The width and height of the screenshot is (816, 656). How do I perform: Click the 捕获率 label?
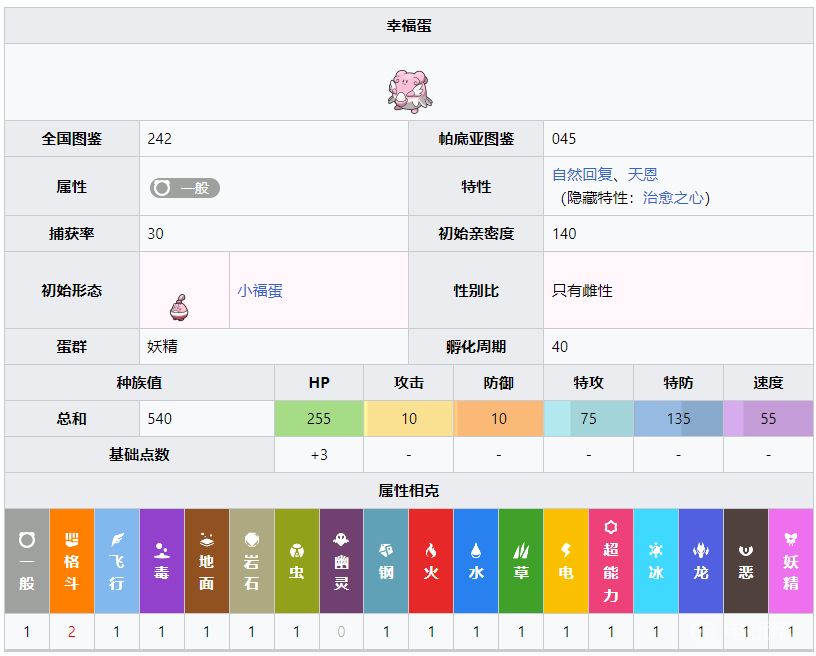72,234
